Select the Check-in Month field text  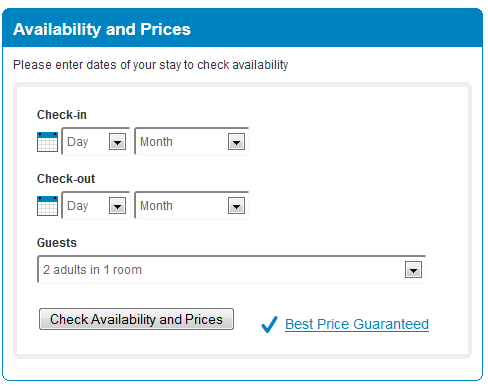tap(156, 142)
